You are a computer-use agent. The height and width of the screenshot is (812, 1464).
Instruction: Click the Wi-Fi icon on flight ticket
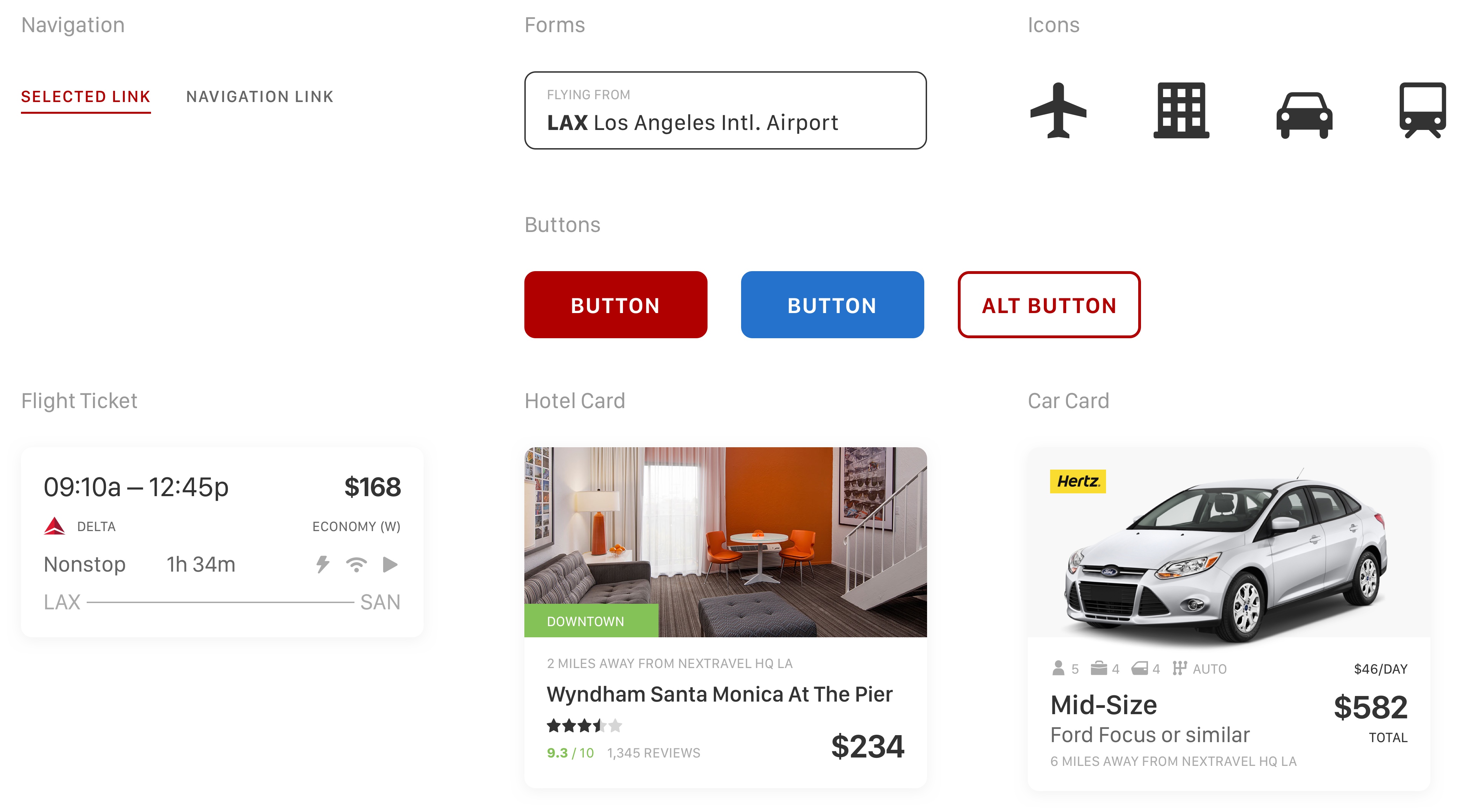point(356,564)
